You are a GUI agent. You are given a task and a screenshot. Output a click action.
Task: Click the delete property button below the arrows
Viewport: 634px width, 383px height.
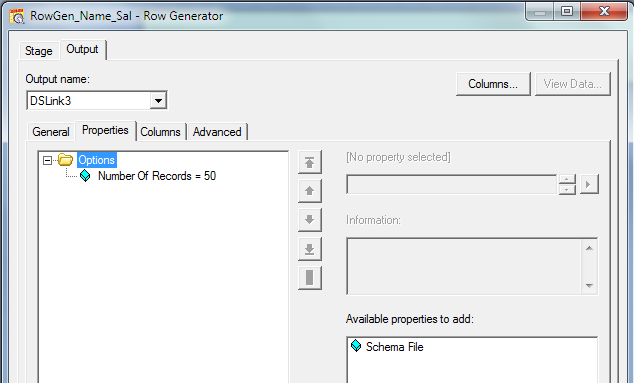pos(310,278)
